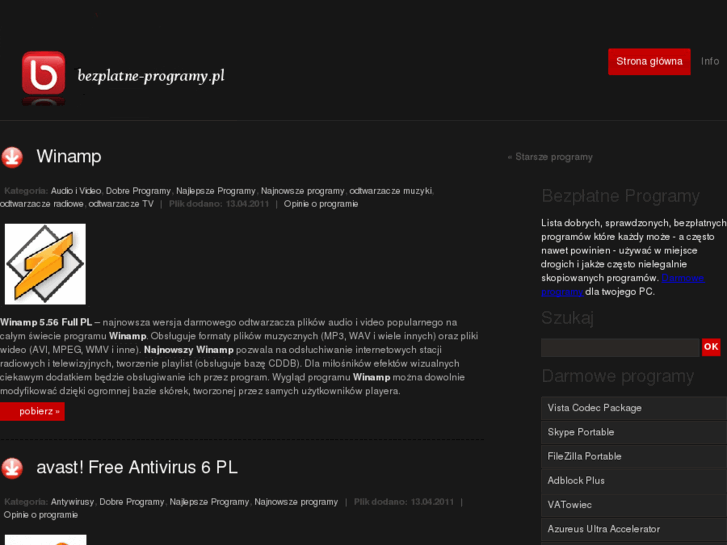Image resolution: width=727 pixels, height=545 pixels.
Task: Select VATowiec in sidebar list
Action: click(634, 505)
